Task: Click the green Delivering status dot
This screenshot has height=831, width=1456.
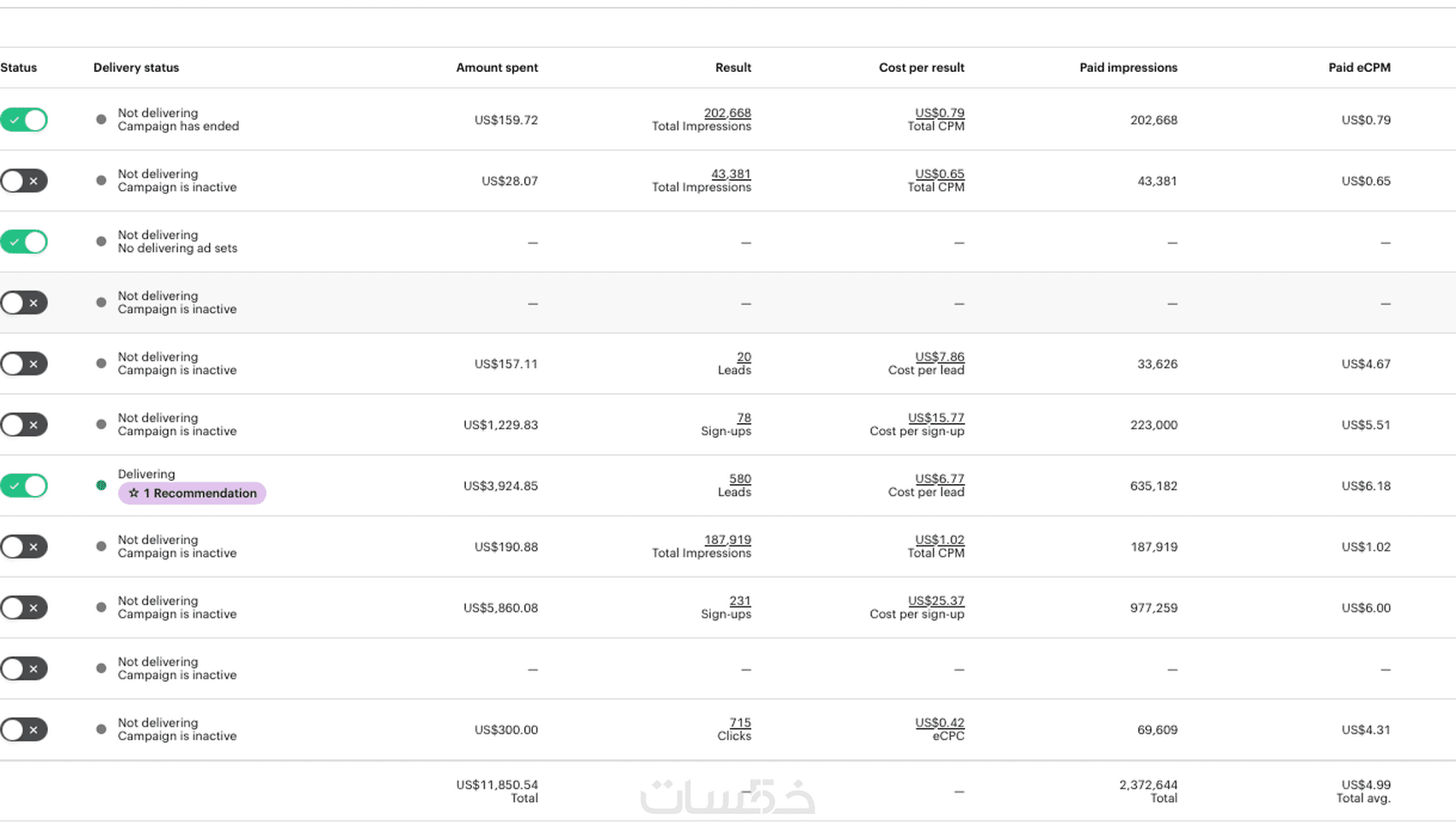Action: pyautogui.click(x=101, y=486)
